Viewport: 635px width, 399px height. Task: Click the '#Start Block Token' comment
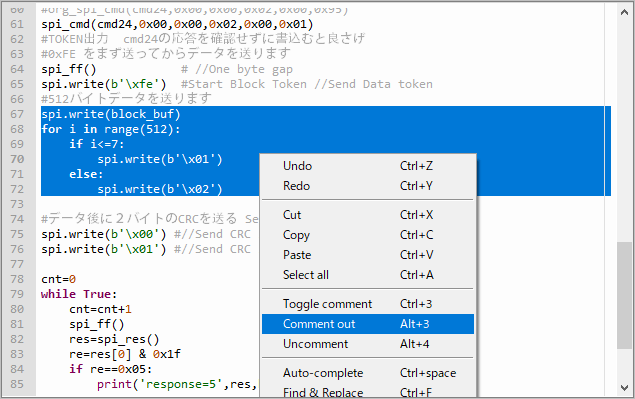(x=243, y=84)
